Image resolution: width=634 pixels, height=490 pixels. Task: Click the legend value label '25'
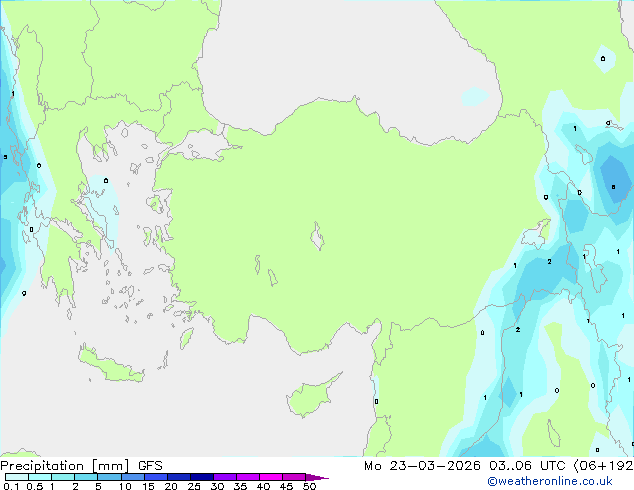(x=194, y=486)
